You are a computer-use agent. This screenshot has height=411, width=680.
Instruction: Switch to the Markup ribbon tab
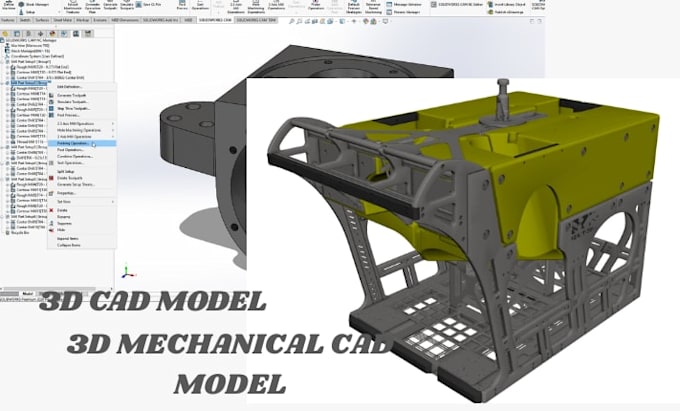tap(82, 20)
